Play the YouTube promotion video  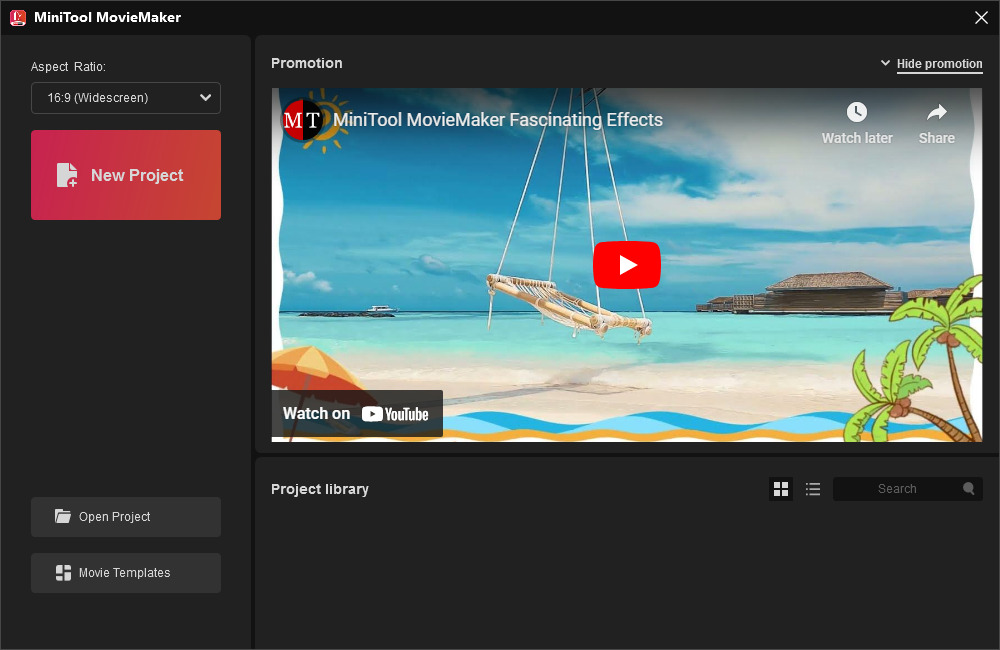pyautogui.click(x=627, y=265)
